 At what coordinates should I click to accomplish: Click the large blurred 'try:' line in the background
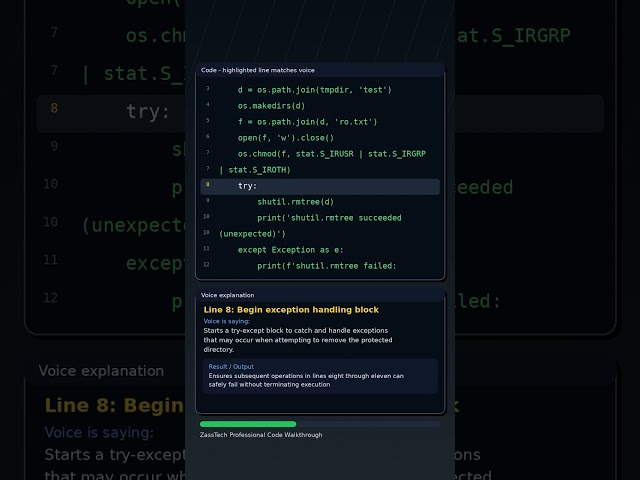[147, 111]
